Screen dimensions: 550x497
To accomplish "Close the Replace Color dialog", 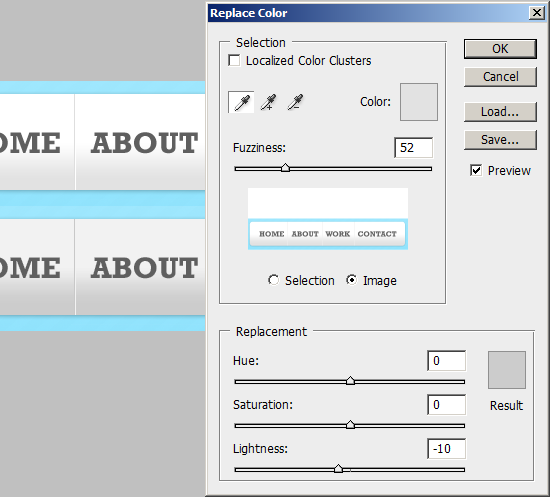I will click(536, 13).
